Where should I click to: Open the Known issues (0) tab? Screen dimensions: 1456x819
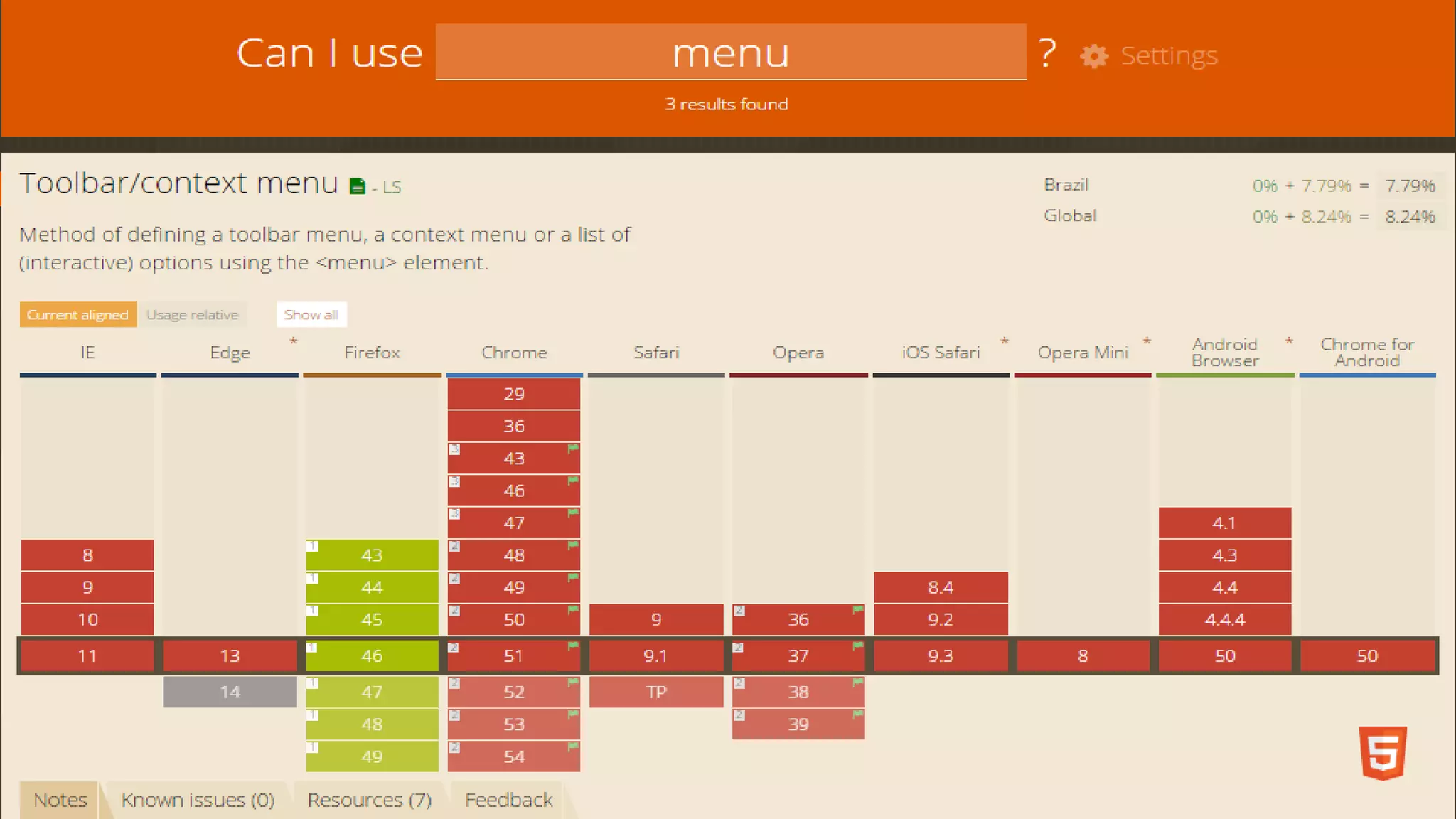(198, 801)
